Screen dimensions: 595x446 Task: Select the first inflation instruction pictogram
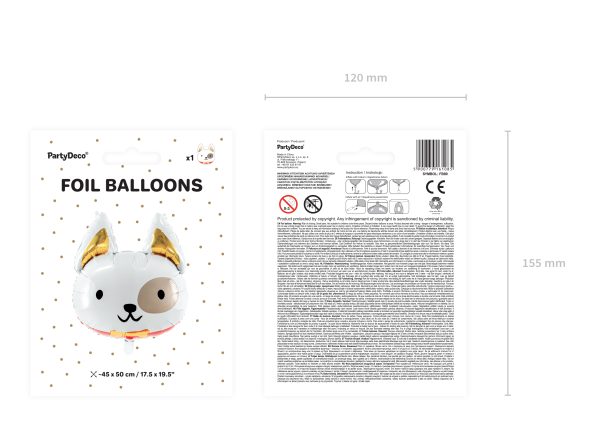(356, 187)
